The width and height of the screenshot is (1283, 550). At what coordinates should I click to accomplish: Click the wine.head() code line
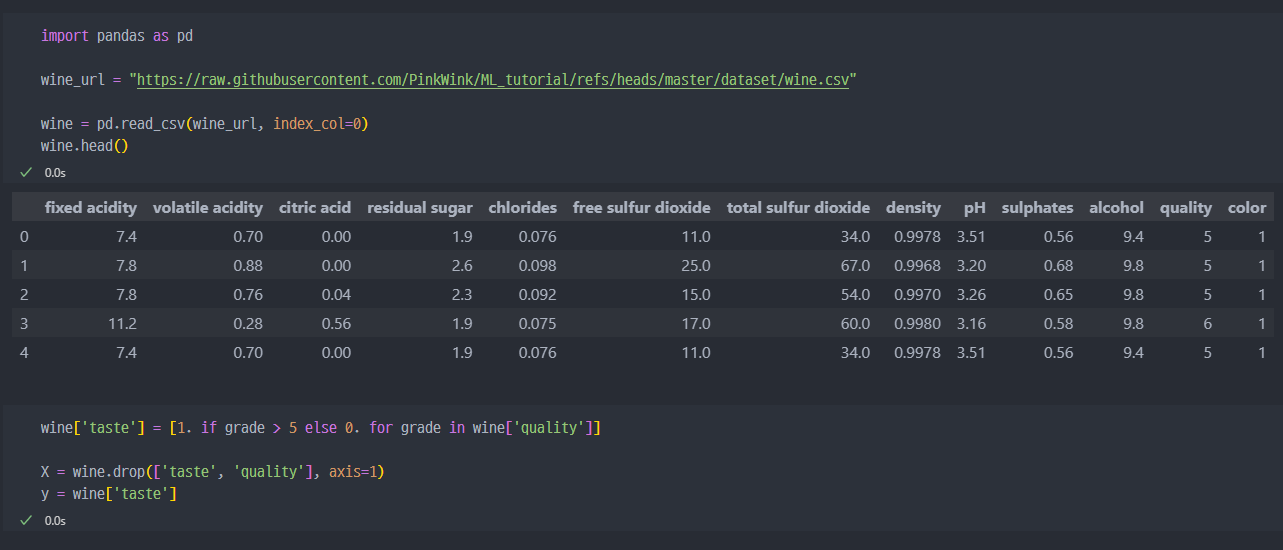click(85, 145)
